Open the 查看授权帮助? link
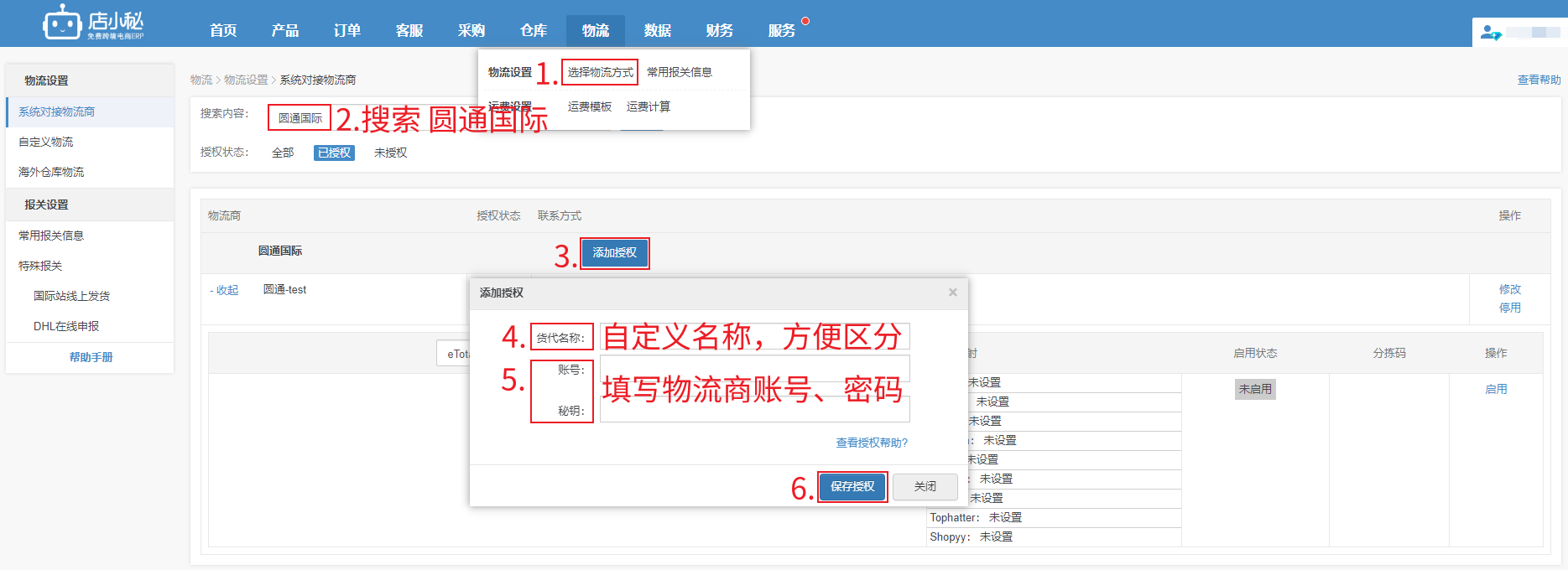 pyautogui.click(x=872, y=443)
